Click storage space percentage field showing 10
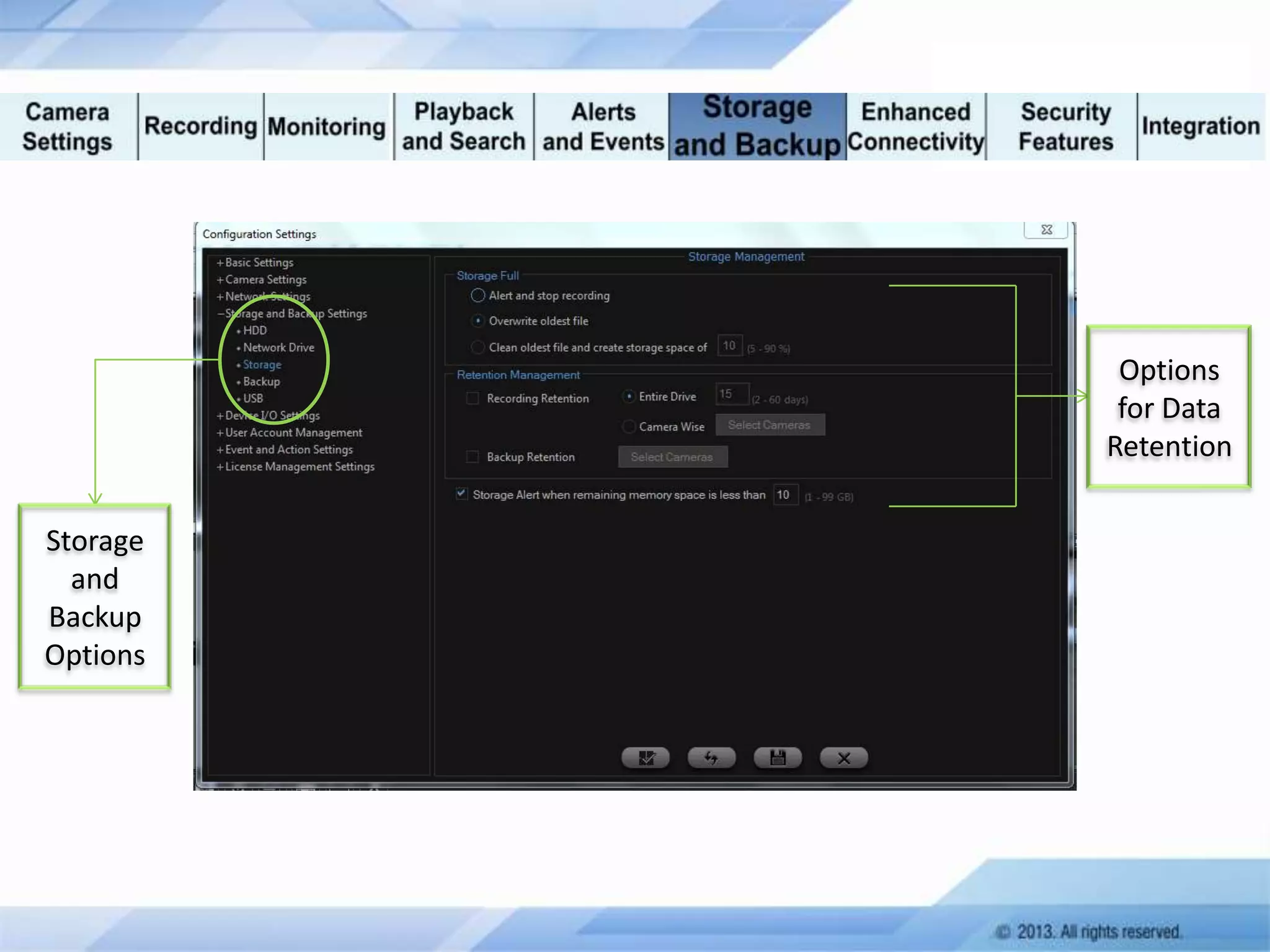Image resolution: width=1270 pixels, height=952 pixels. (x=729, y=345)
